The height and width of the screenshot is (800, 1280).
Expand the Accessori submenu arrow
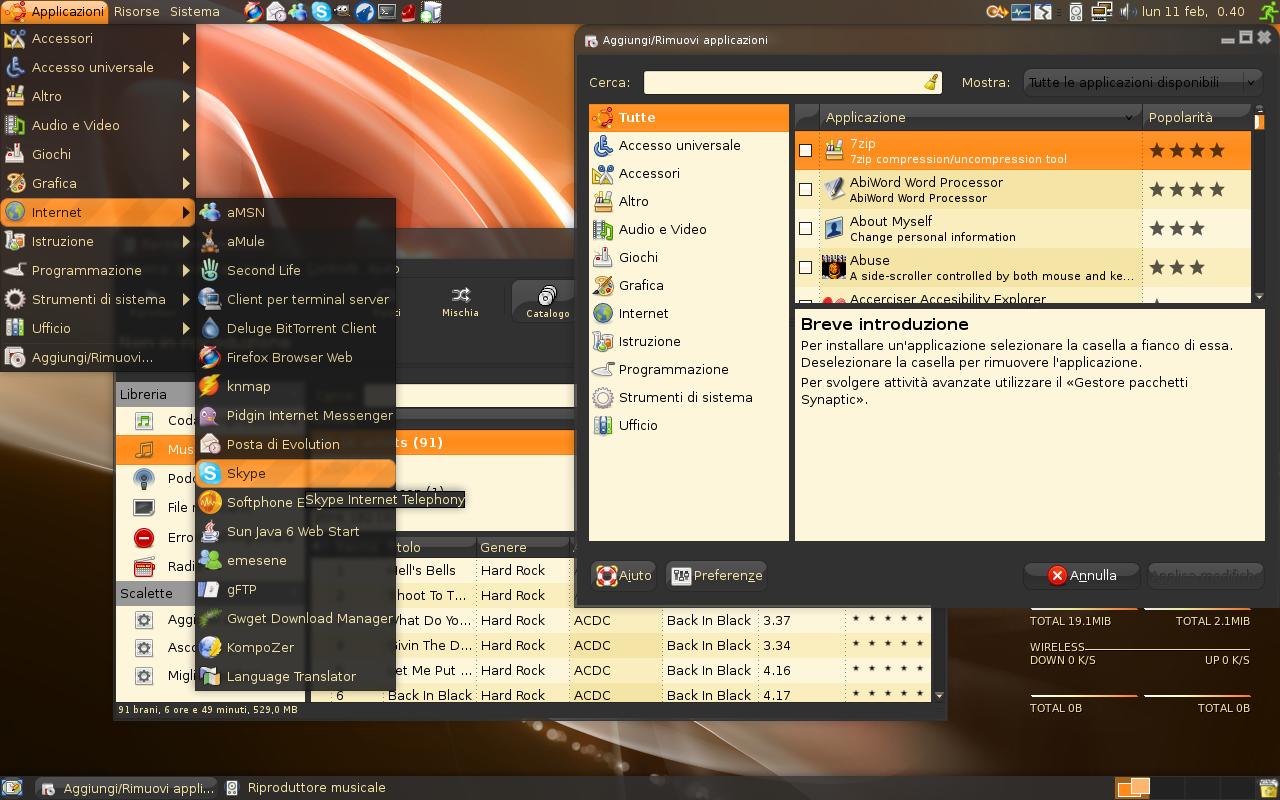tap(186, 38)
